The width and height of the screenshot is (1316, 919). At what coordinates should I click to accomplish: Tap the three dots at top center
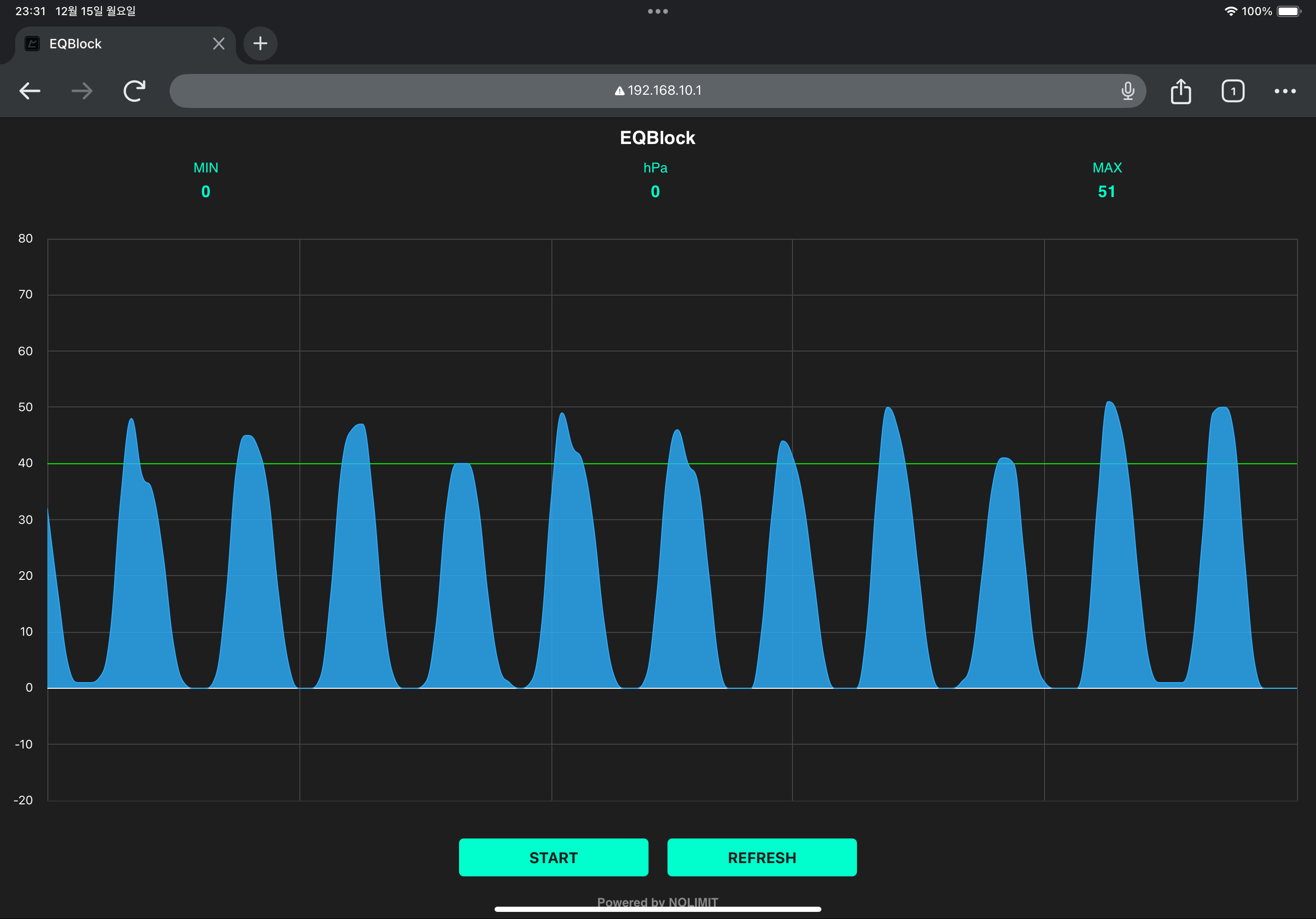click(658, 11)
